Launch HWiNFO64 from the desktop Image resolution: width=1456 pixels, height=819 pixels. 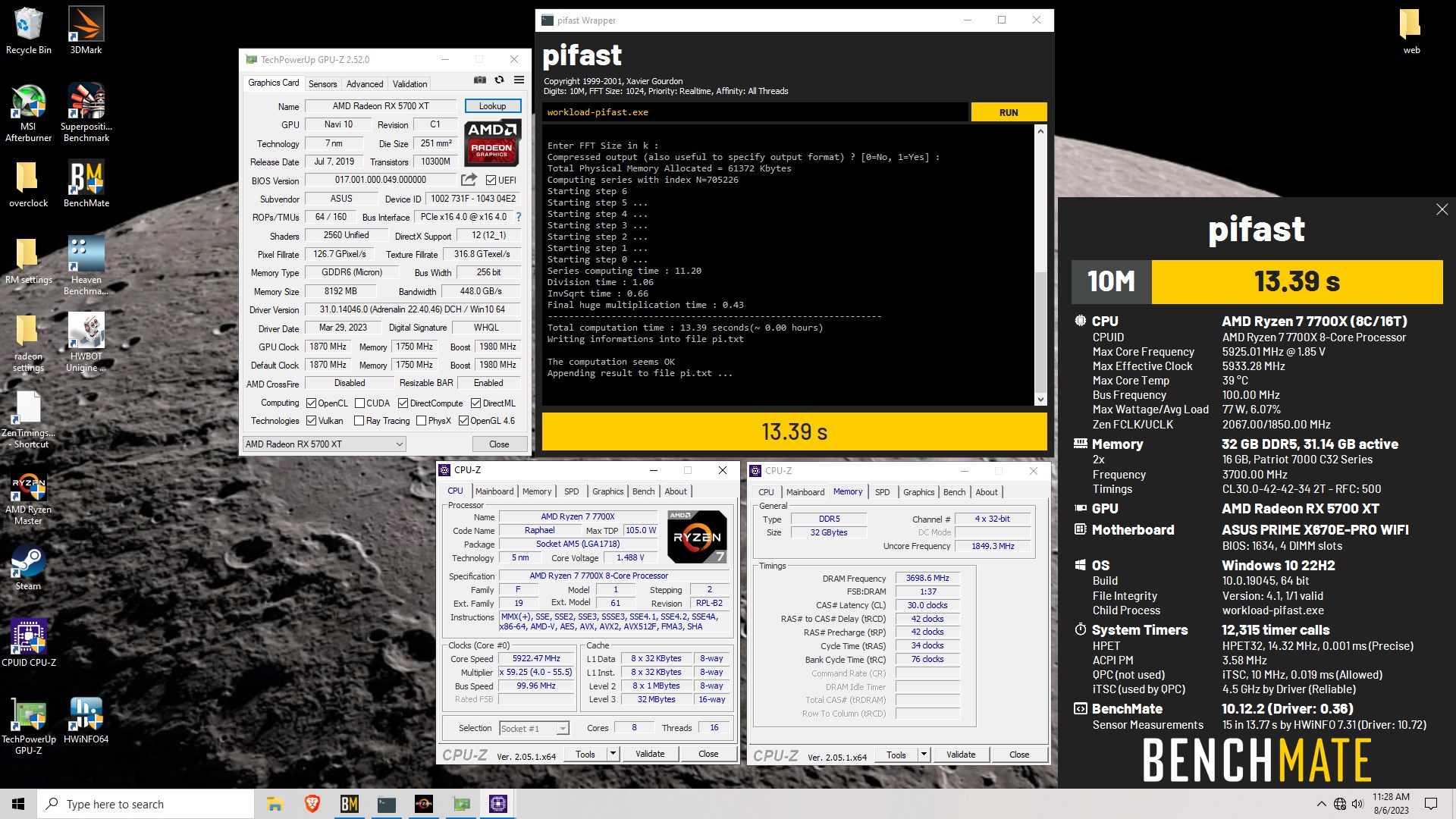tap(86, 720)
